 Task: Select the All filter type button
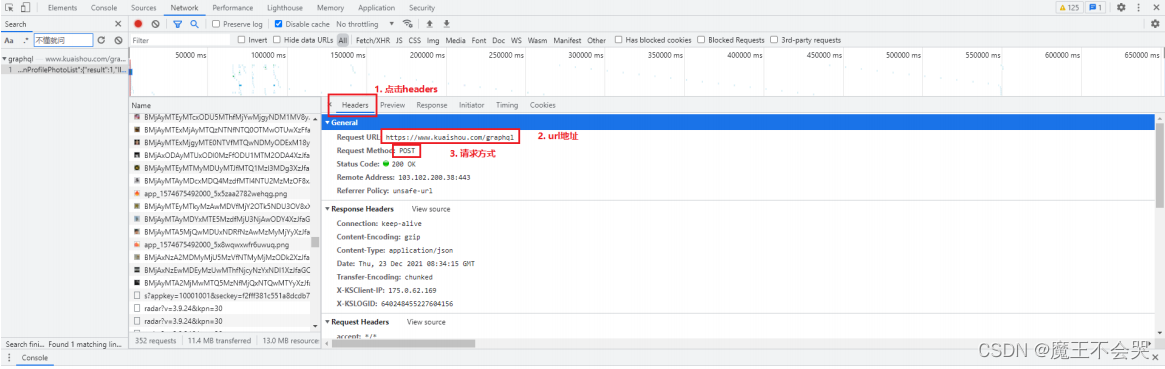(x=343, y=40)
